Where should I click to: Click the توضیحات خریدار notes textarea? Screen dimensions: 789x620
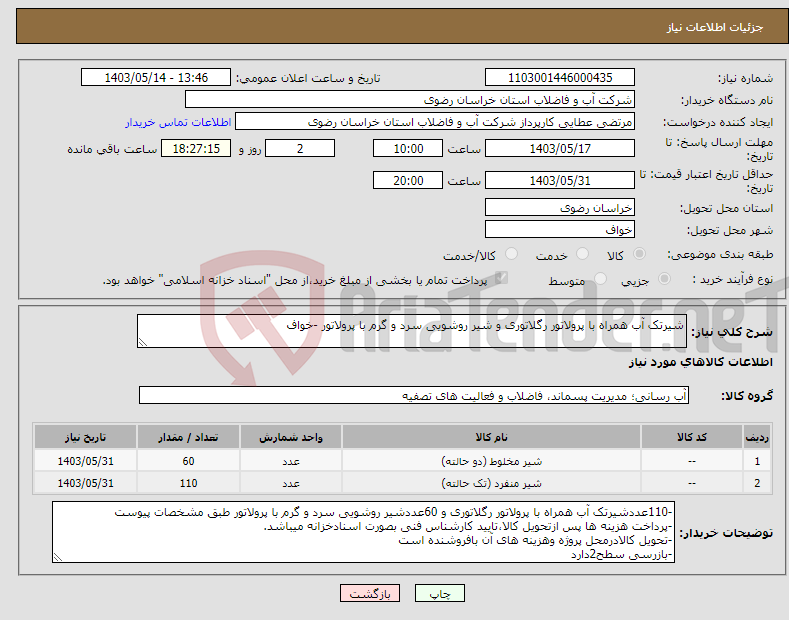pos(363,532)
